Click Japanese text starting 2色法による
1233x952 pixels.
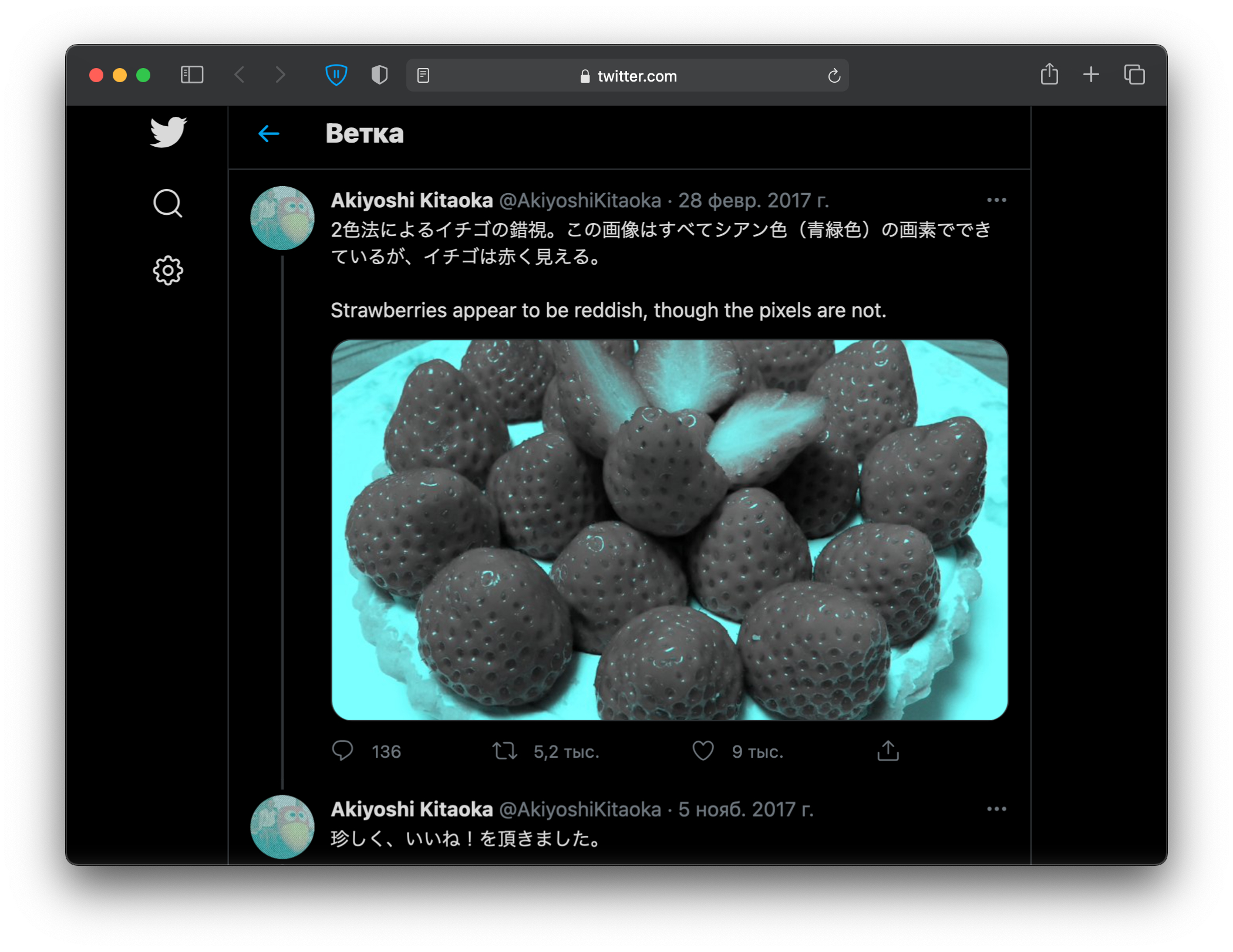(x=661, y=242)
